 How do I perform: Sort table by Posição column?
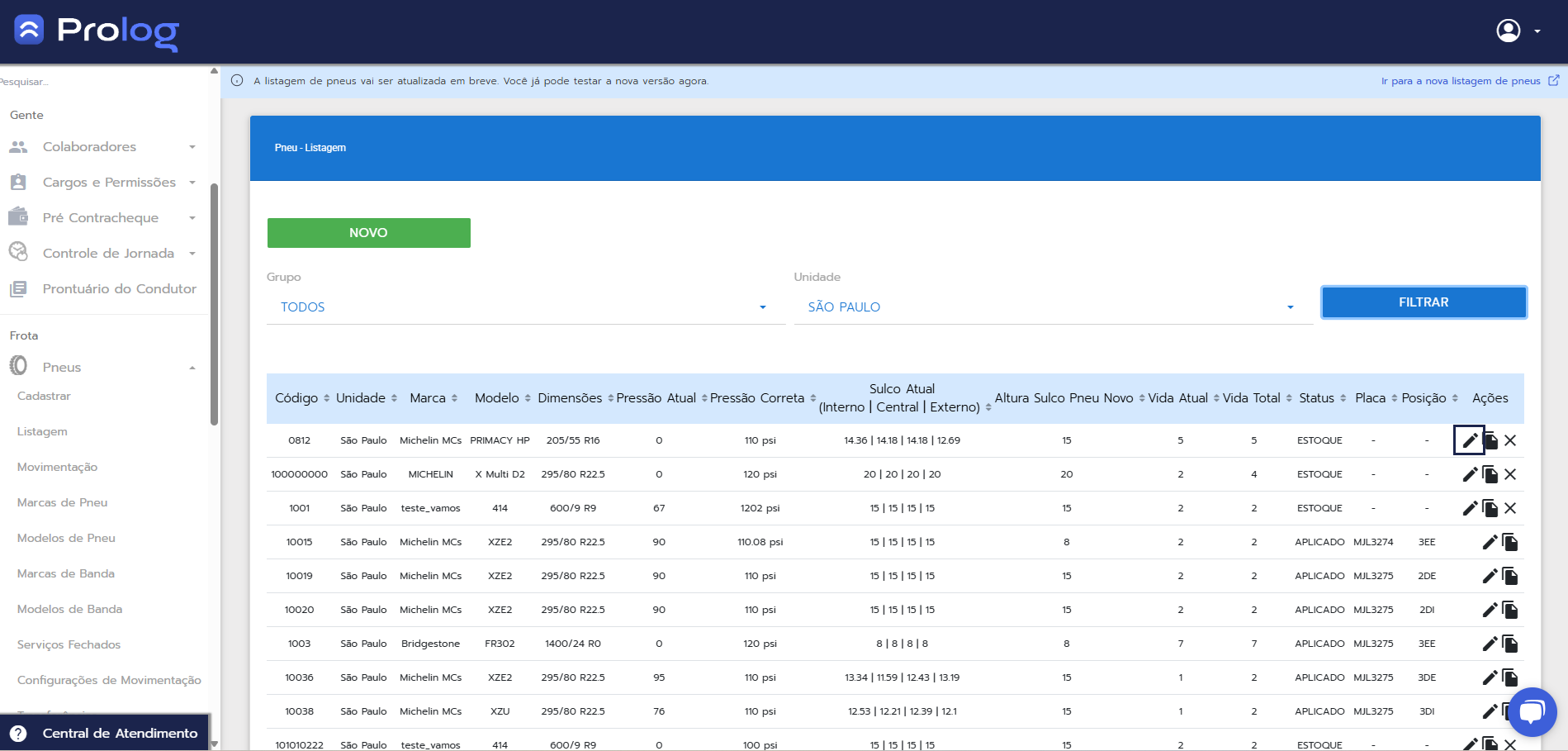(x=1429, y=398)
